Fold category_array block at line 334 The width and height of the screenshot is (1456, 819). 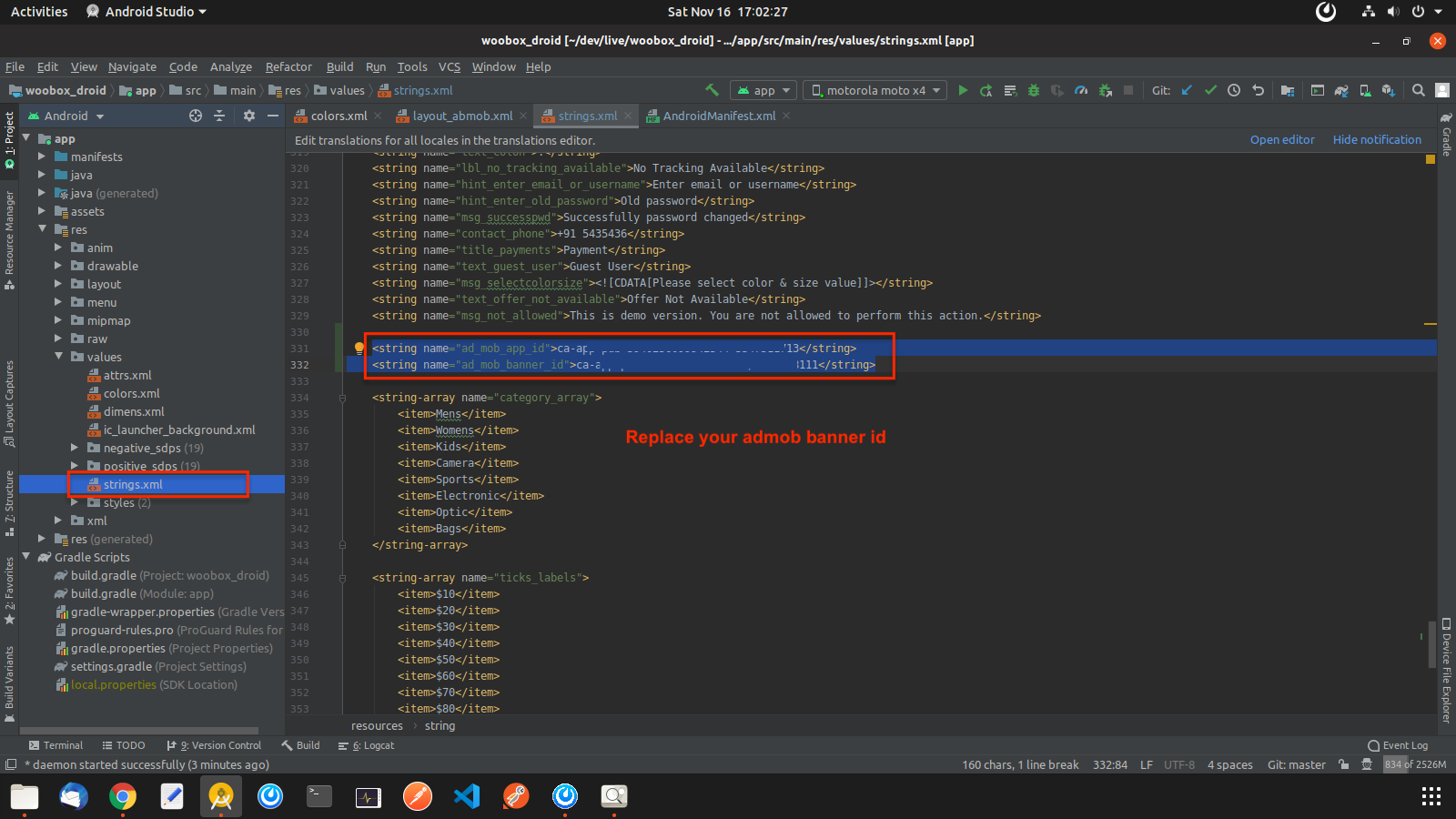342,398
